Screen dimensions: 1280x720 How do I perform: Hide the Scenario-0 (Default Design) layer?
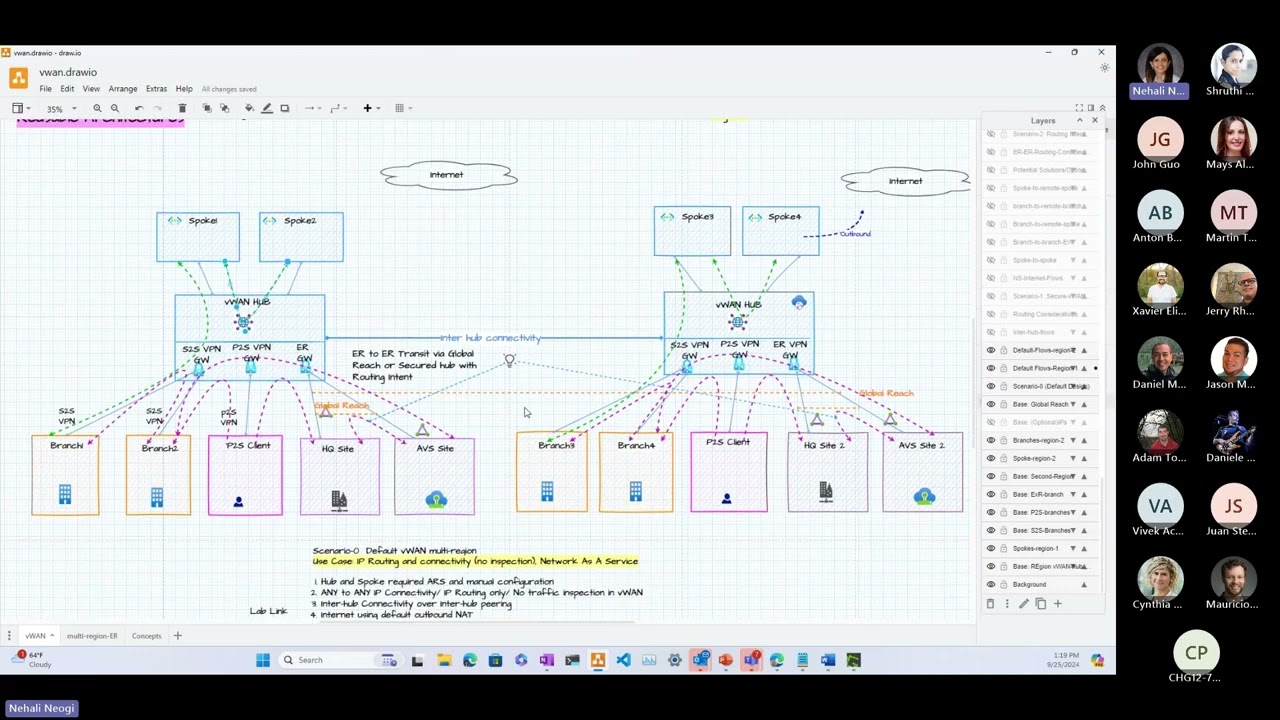coord(991,386)
